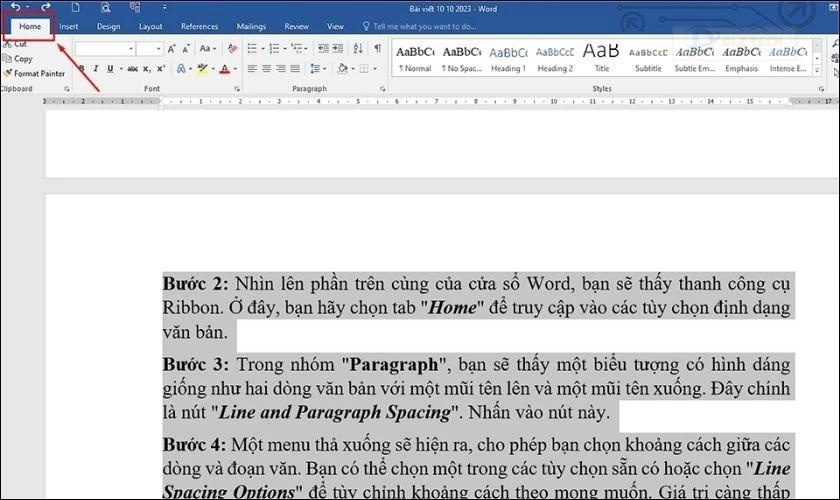Apply the Emphasis style
The width and height of the screenshot is (840, 500).
[741, 58]
